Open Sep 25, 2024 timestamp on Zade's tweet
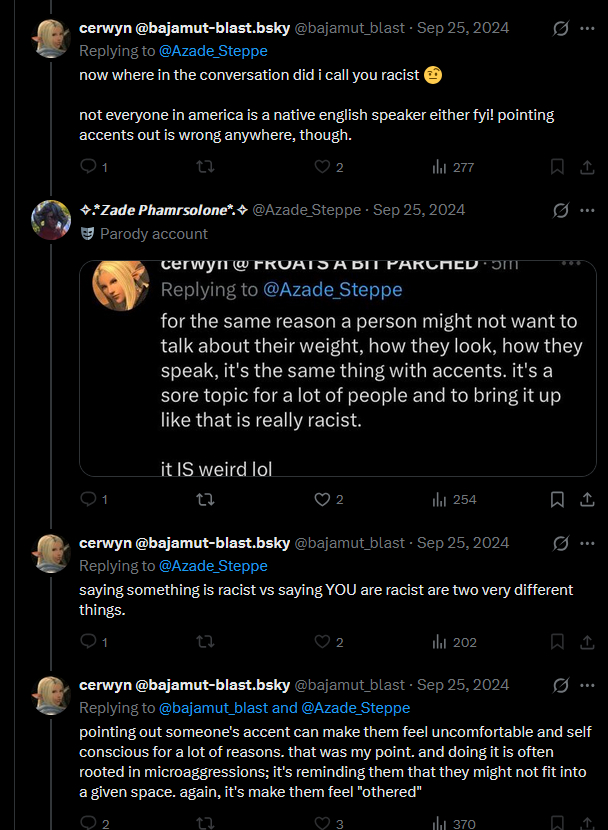 point(419,210)
